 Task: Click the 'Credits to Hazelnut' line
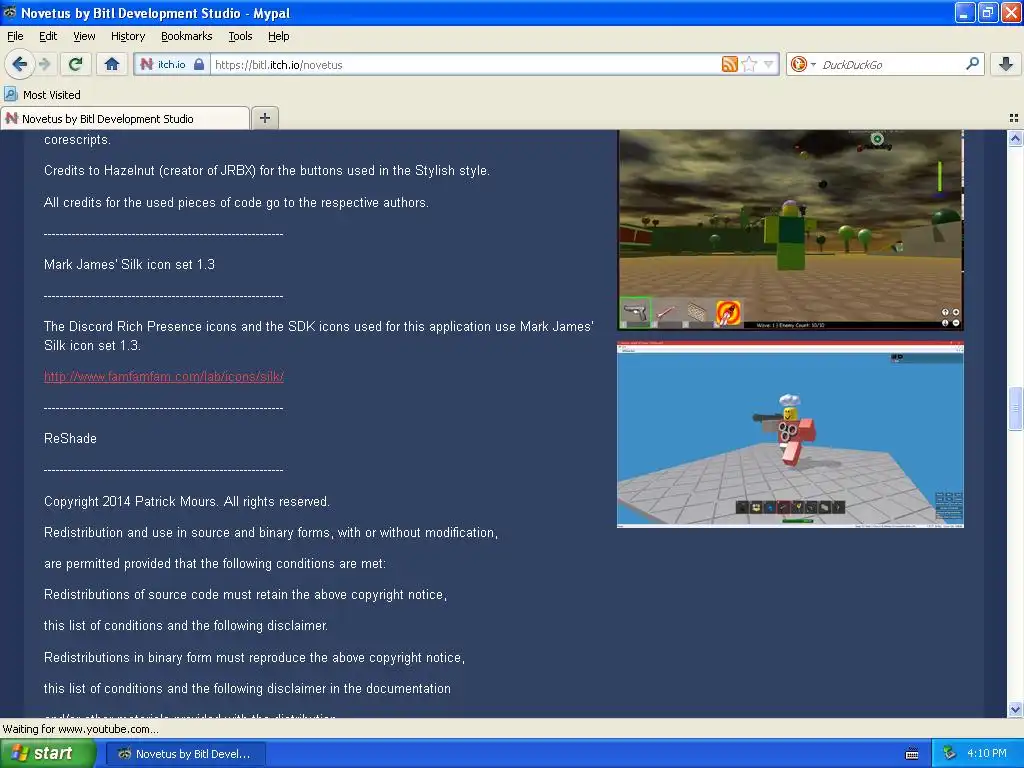(x=266, y=170)
